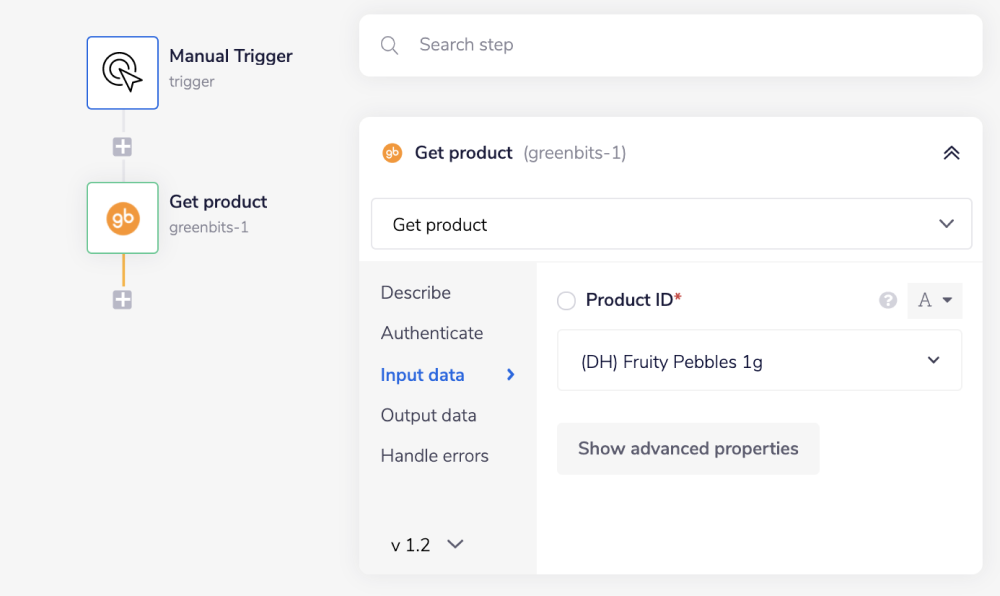Add a step below Get product node

tap(122, 300)
